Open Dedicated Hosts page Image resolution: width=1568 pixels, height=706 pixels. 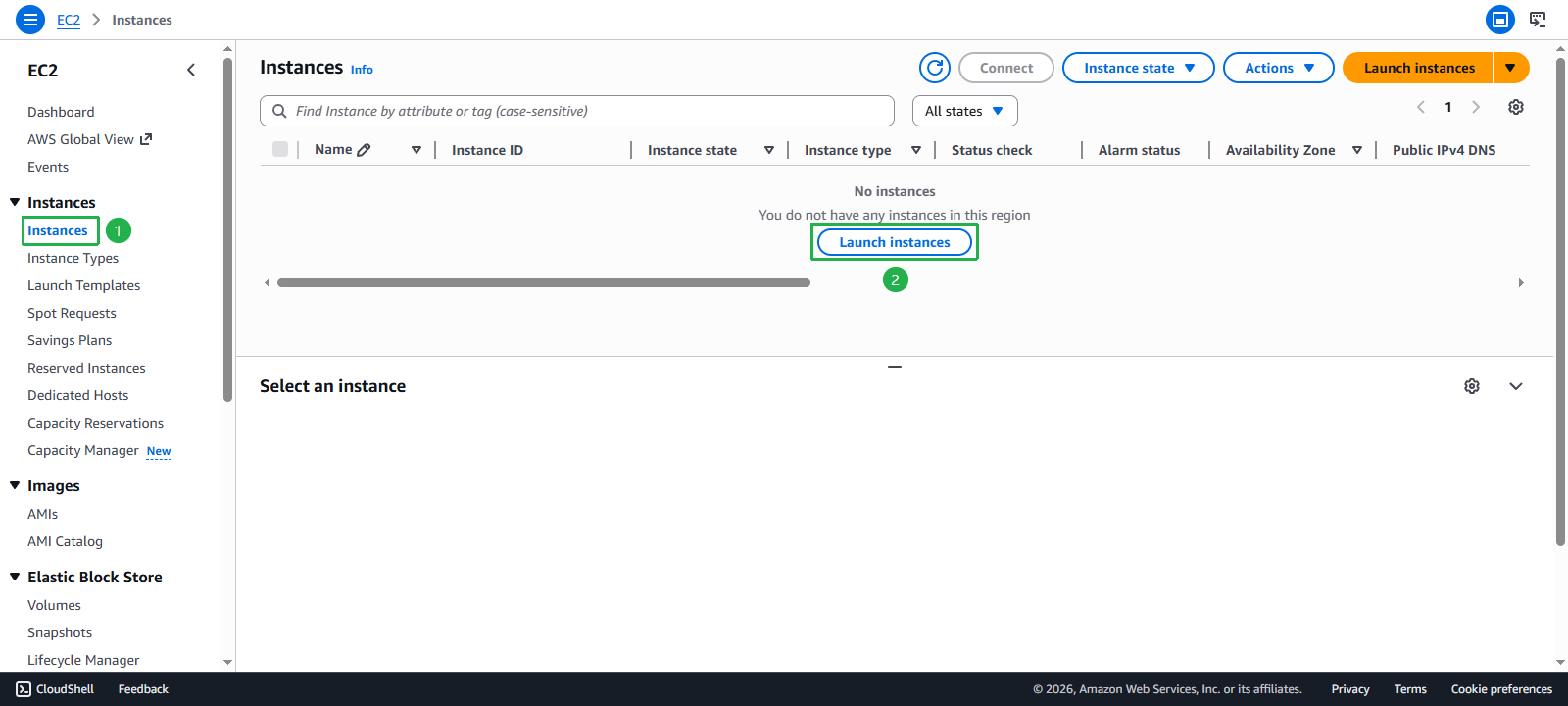click(x=77, y=395)
